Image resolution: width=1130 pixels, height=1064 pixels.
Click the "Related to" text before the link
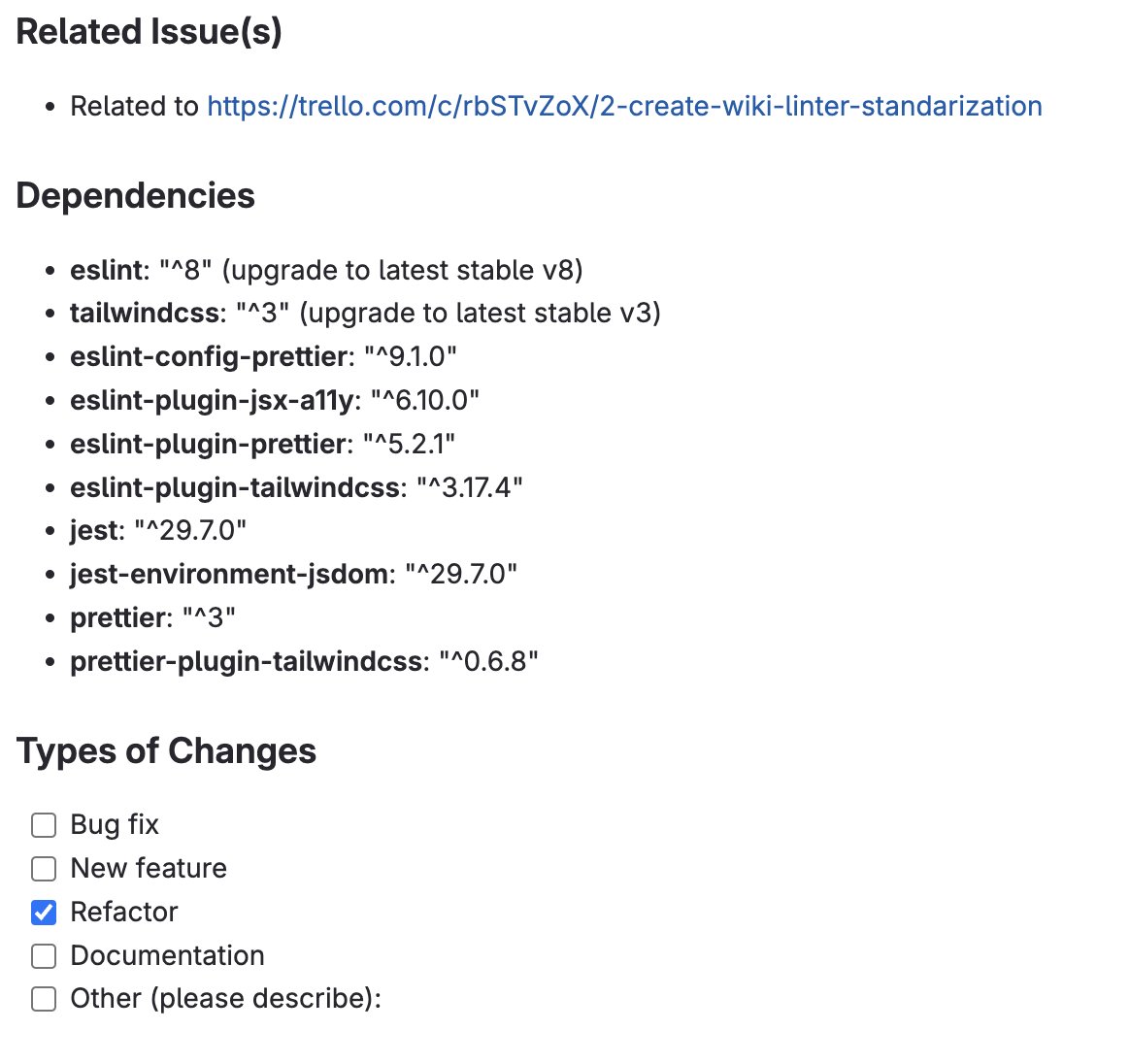point(134,106)
